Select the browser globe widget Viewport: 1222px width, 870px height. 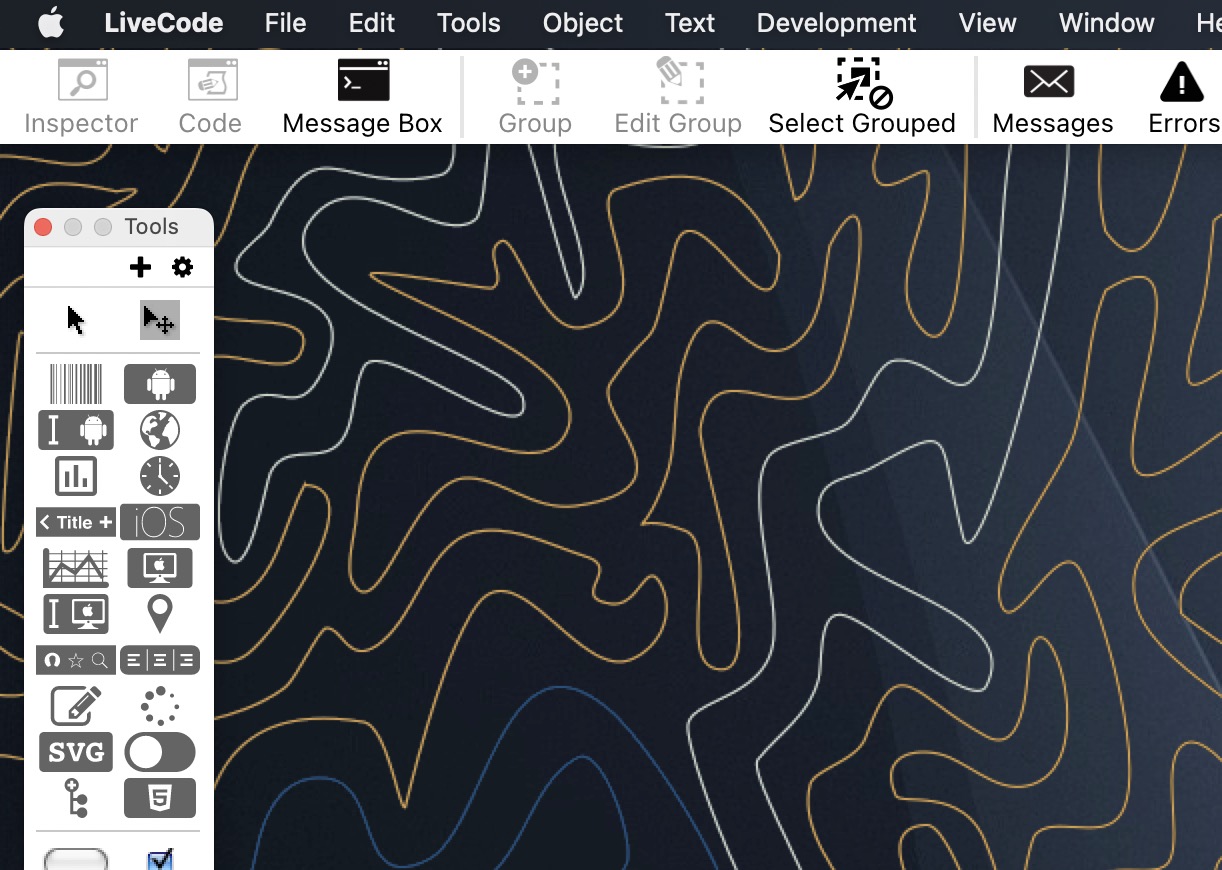point(160,430)
